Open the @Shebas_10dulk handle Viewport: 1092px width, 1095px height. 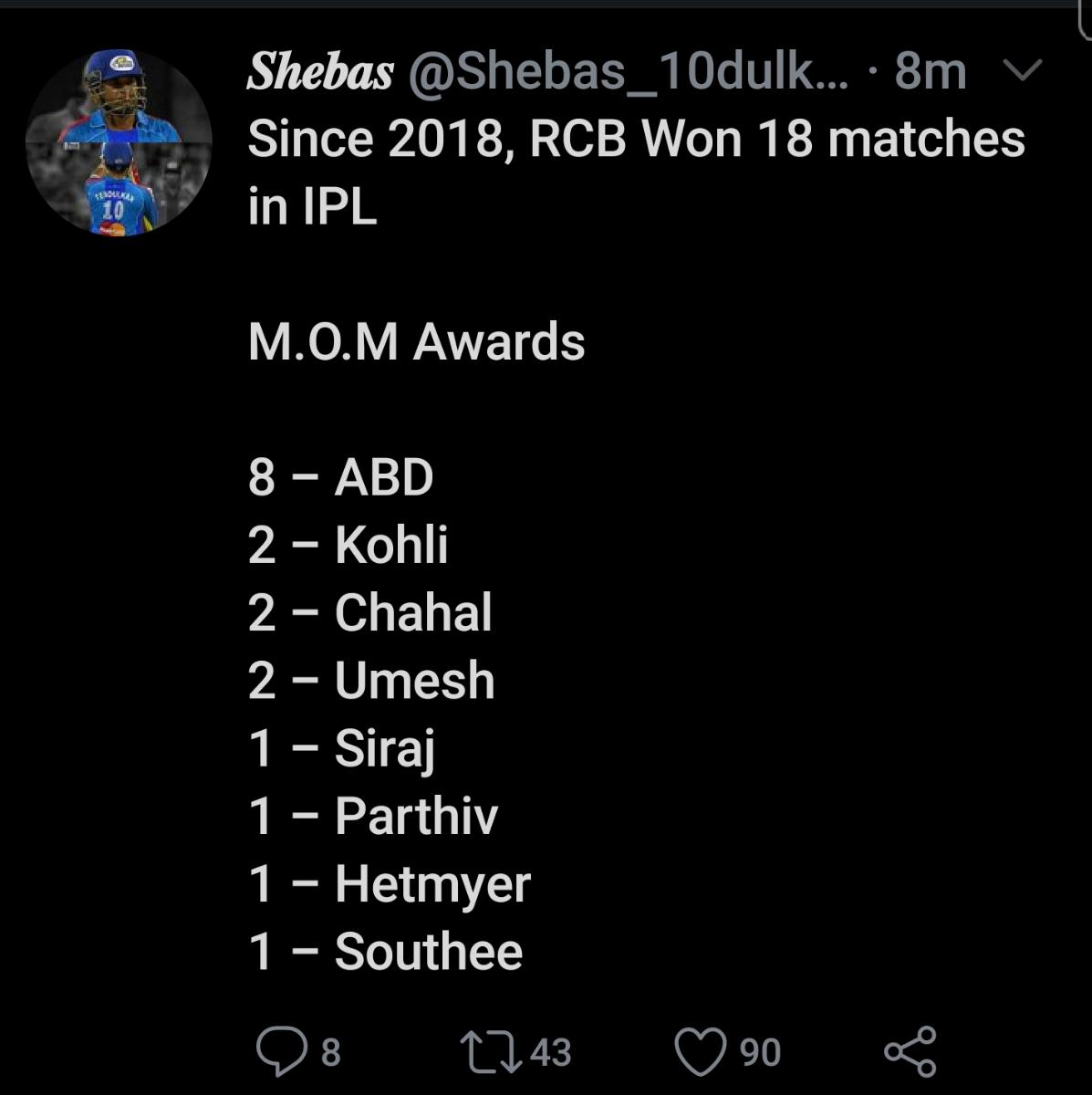click(627, 73)
